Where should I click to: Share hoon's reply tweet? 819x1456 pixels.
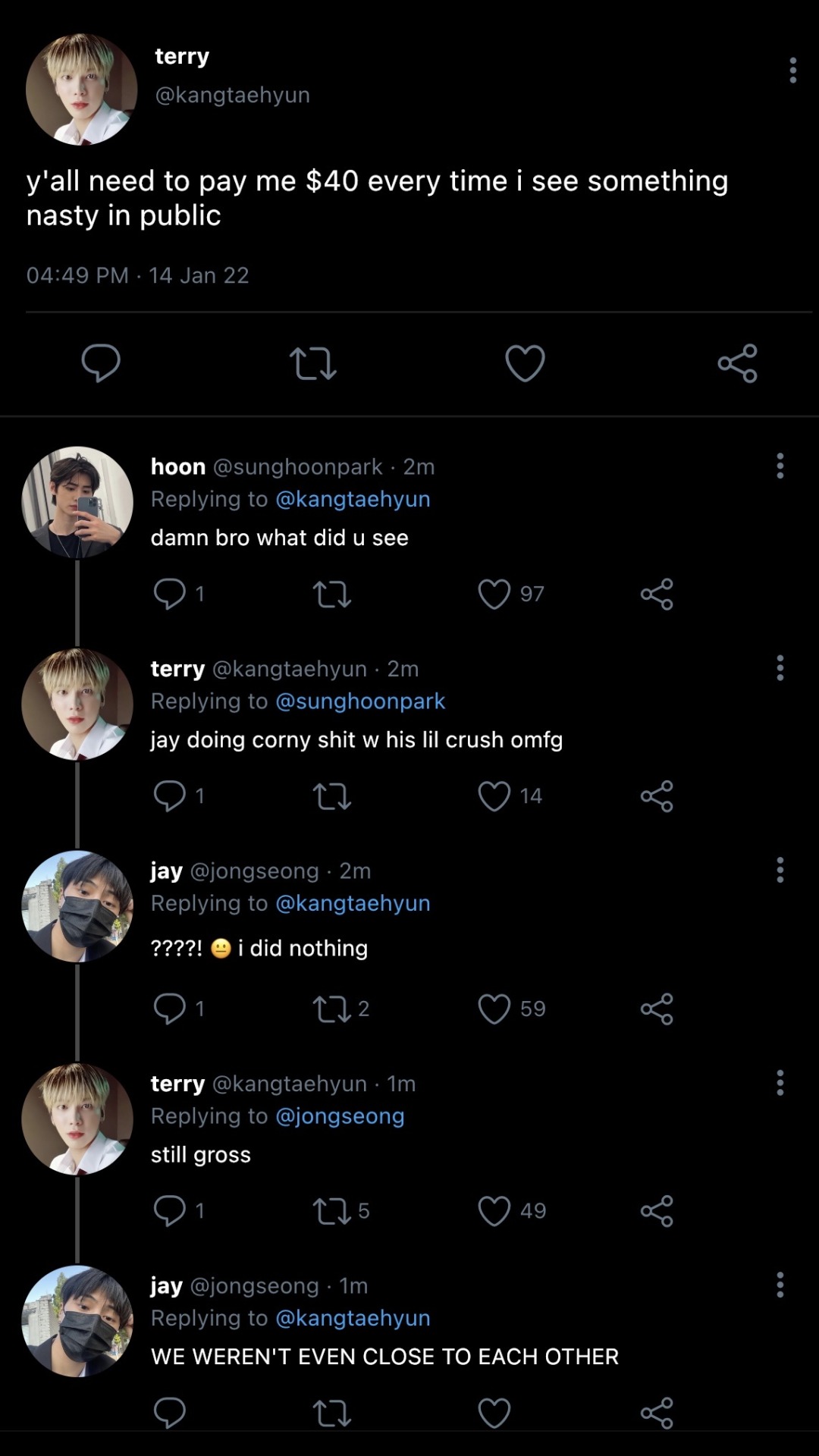pos(657,594)
